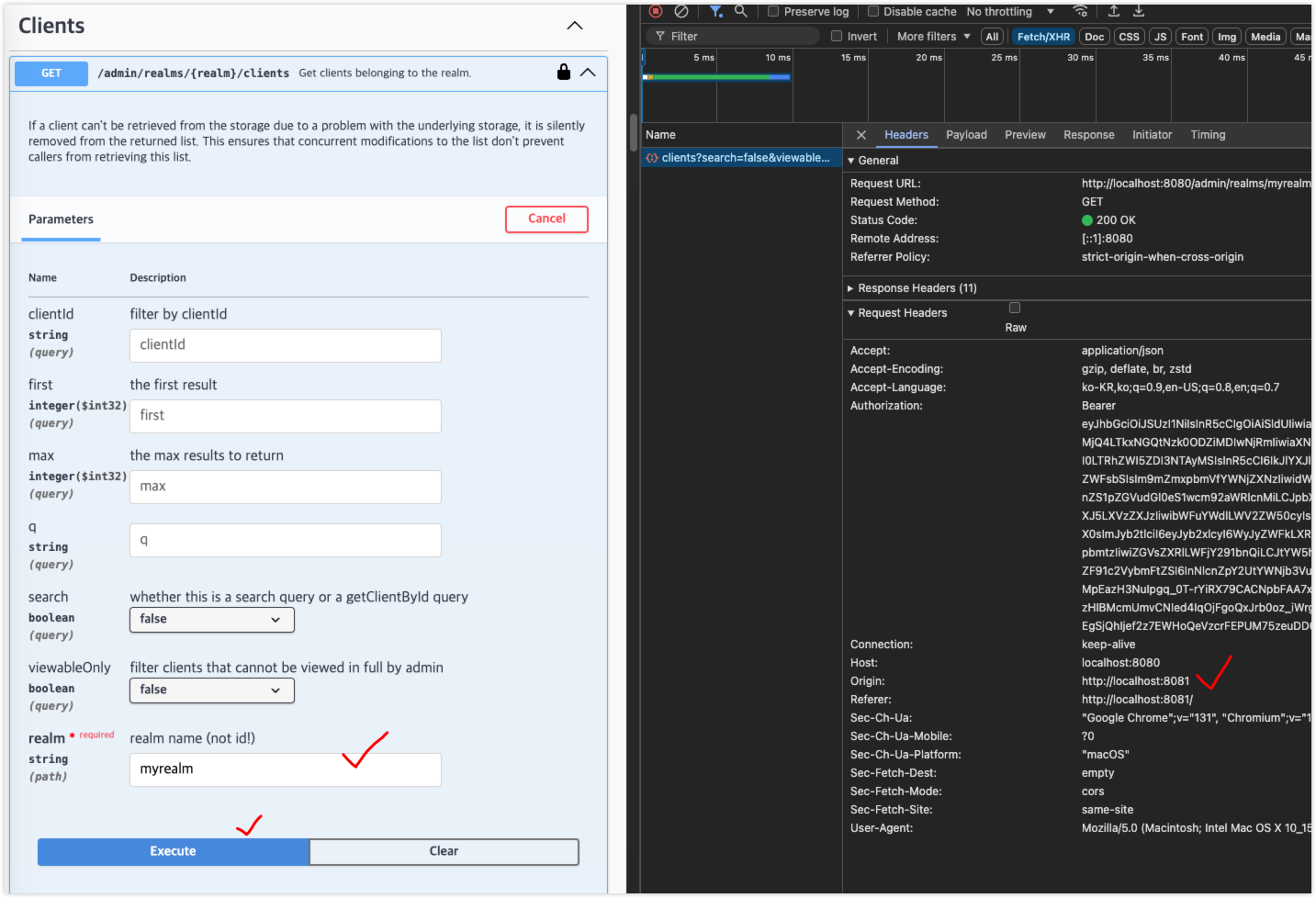Click the realm name field containing myrealm
Screen dimensions: 1316x898
286,769
